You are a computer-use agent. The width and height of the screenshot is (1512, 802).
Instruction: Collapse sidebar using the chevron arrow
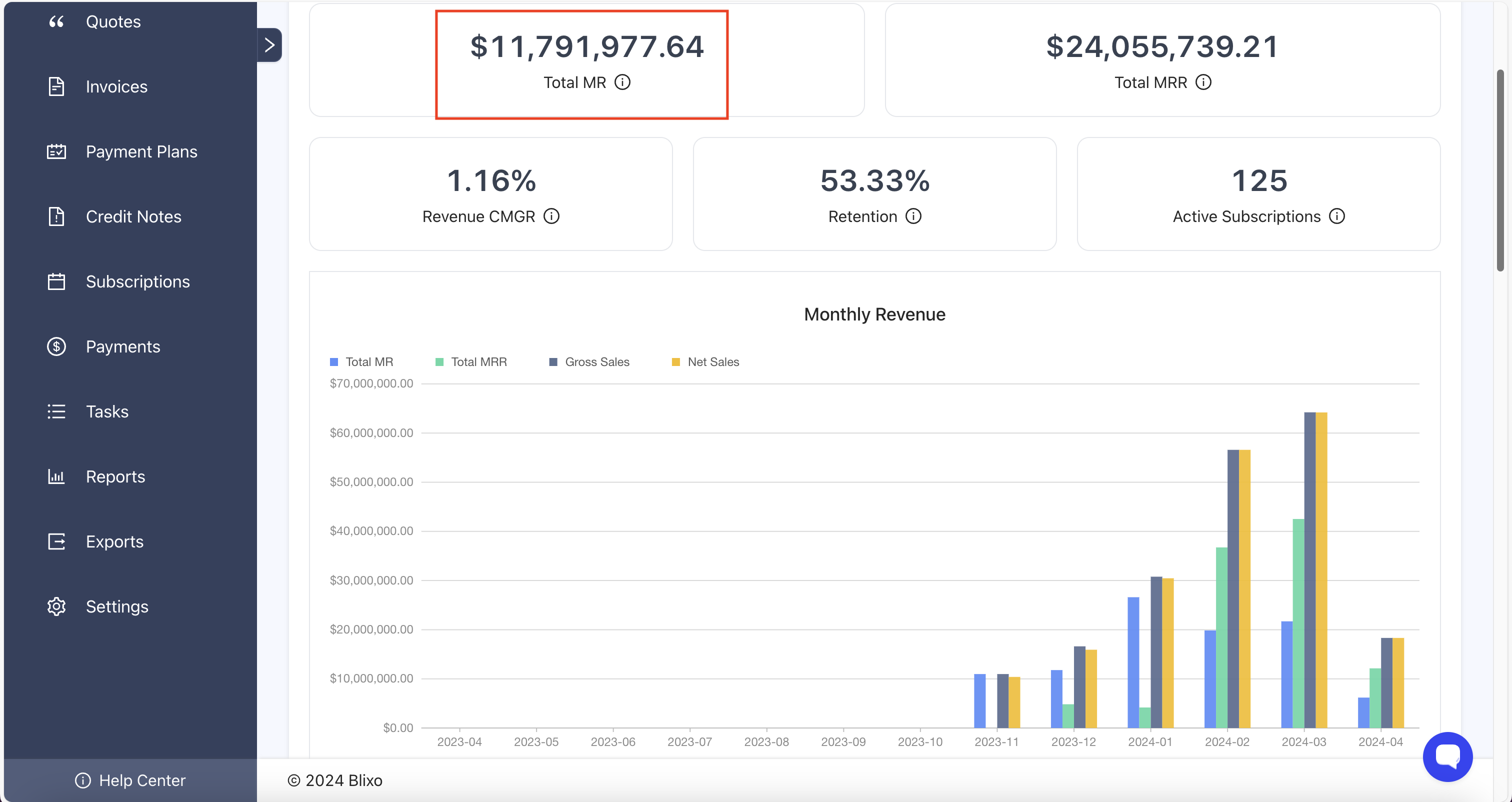[269, 45]
